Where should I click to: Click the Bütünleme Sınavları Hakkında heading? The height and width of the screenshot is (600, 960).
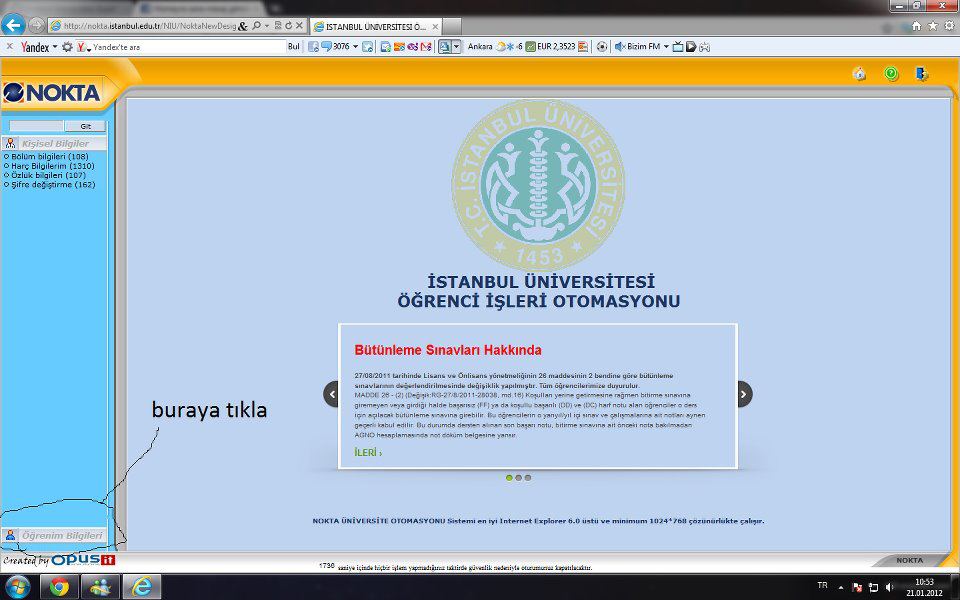[x=448, y=350]
